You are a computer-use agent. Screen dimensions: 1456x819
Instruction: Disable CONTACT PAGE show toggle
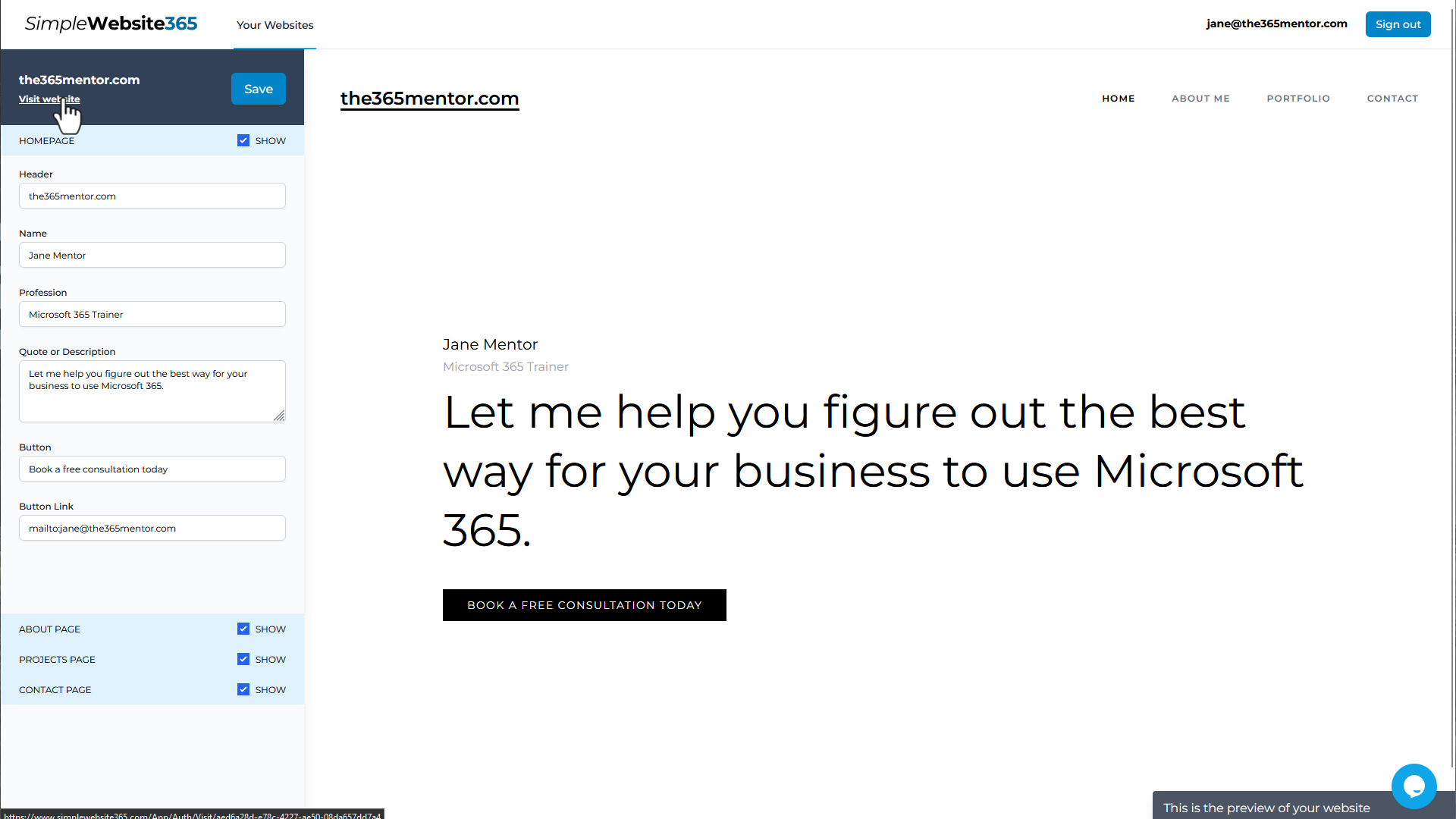243,689
